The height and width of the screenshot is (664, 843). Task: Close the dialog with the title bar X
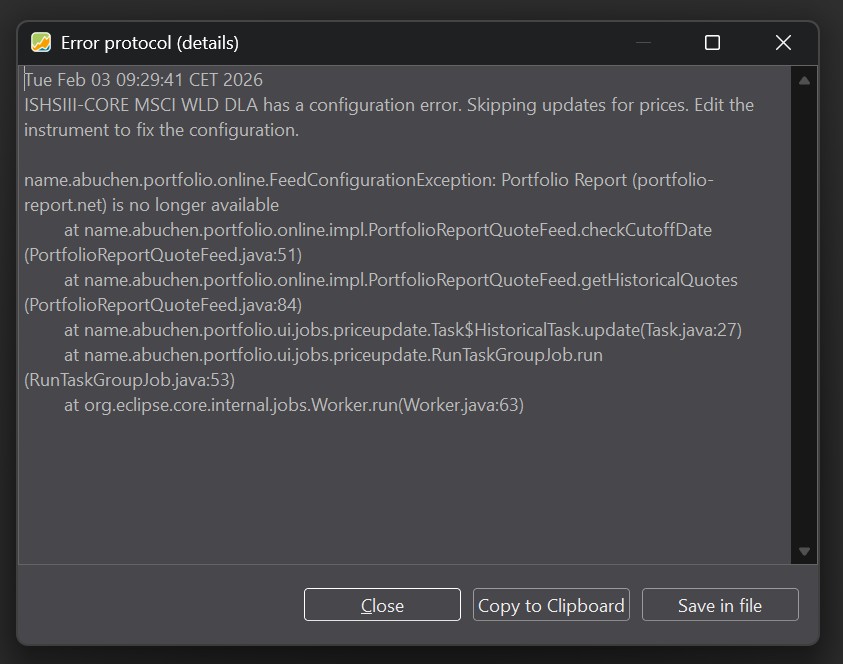pyautogui.click(x=783, y=42)
